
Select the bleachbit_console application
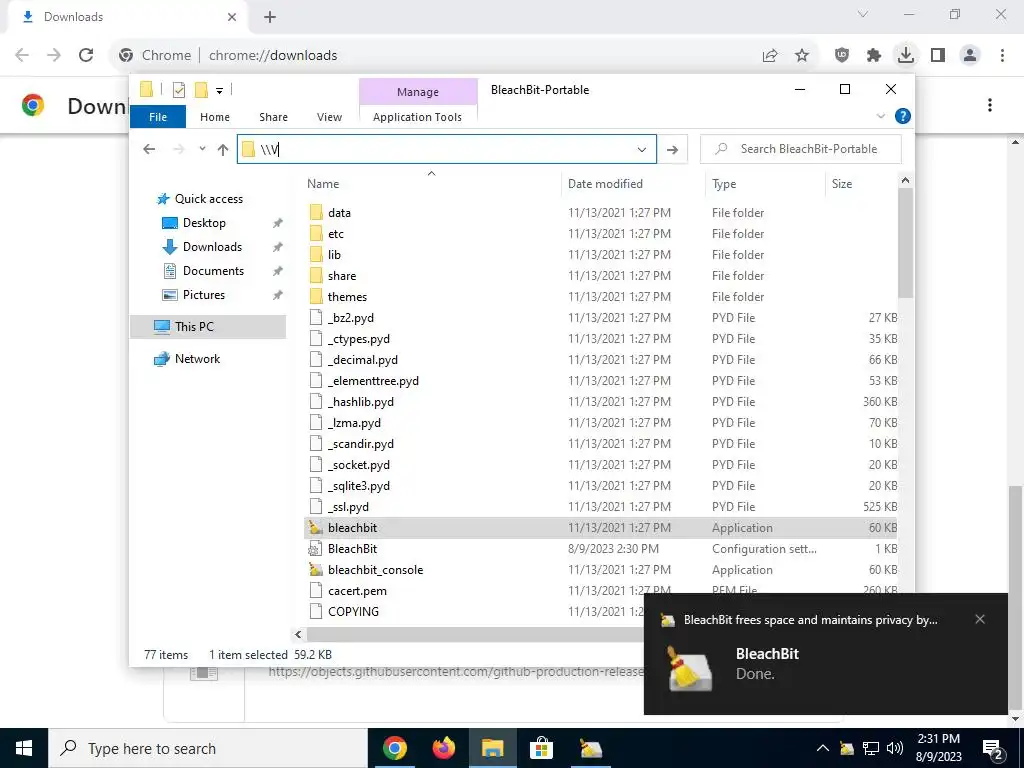pos(601,569)
